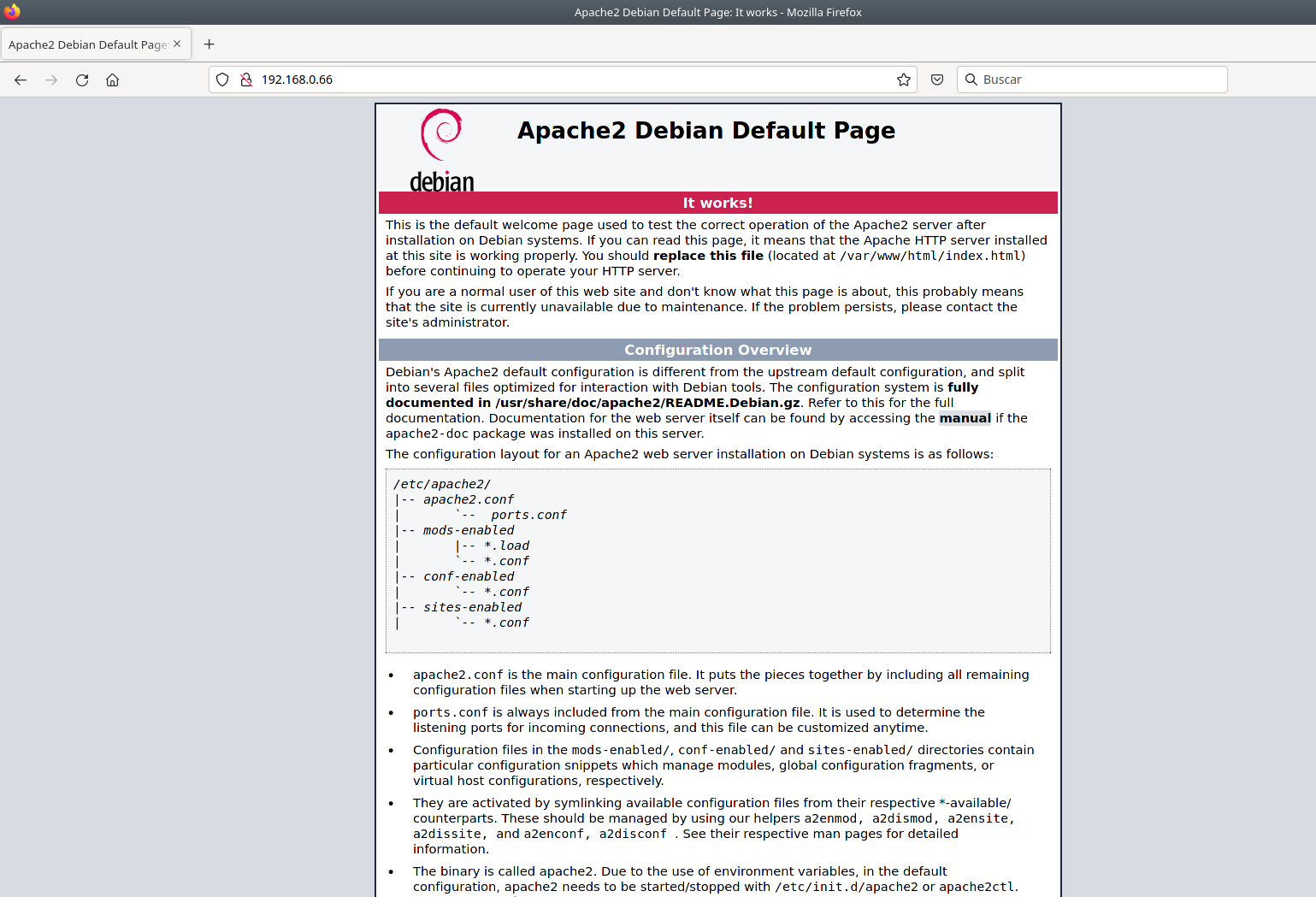The width and height of the screenshot is (1316, 897).
Task: Select the Apache2 Debian Default Page tab
Action: tap(87, 44)
